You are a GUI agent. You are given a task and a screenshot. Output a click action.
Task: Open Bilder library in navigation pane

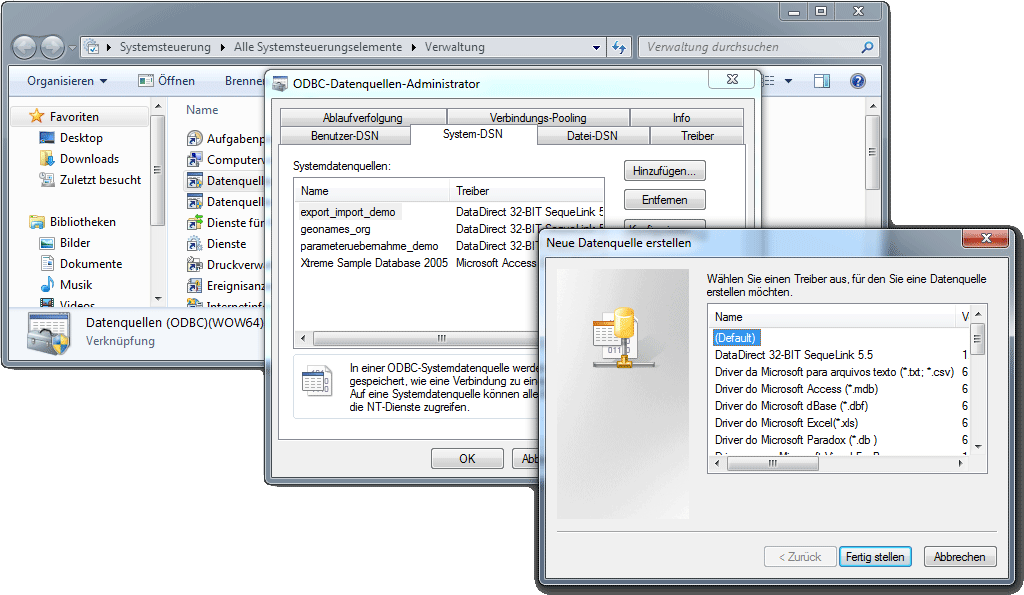(74, 243)
